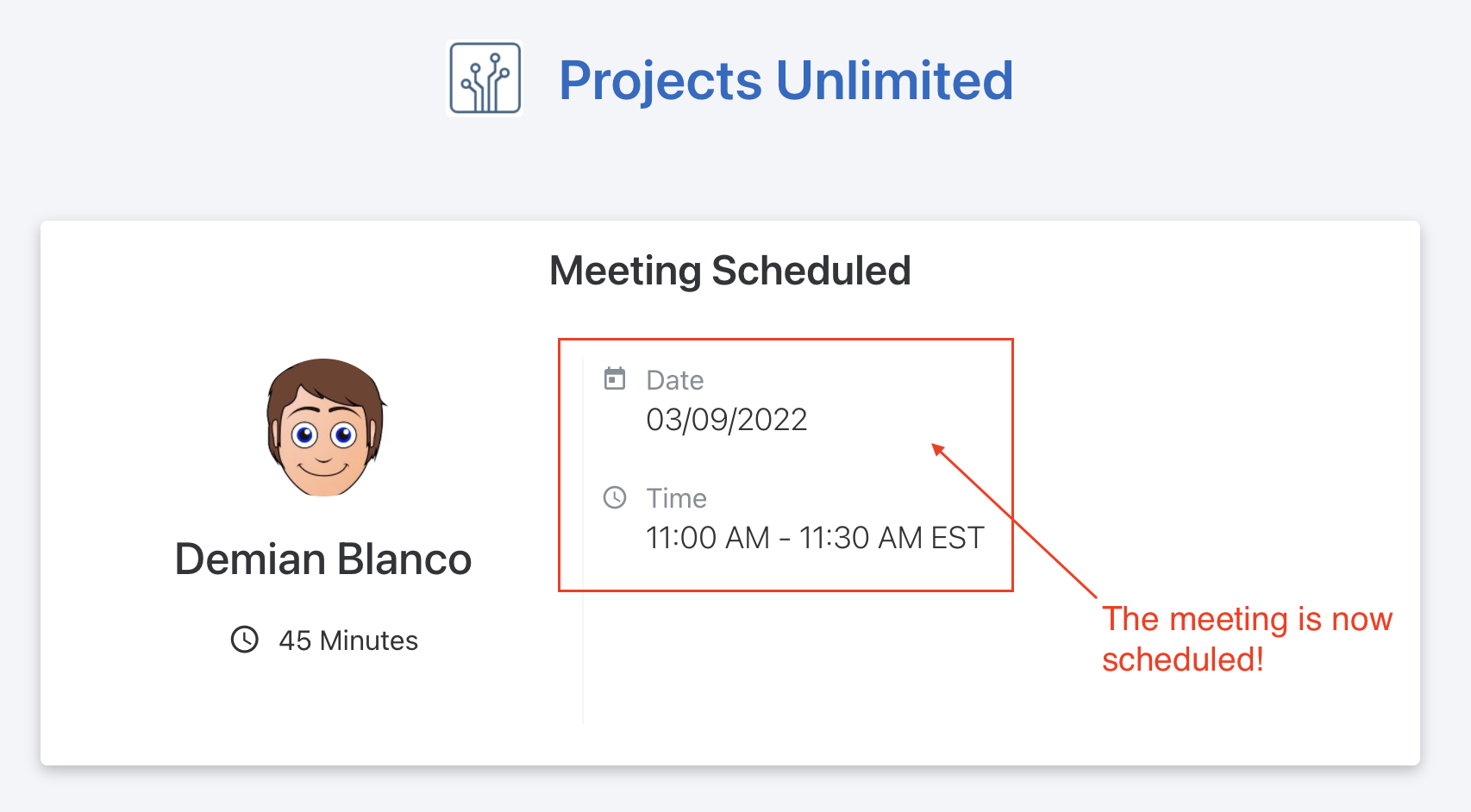Click the "Time" label
Viewport: 1471px width, 812px height.
click(677, 498)
